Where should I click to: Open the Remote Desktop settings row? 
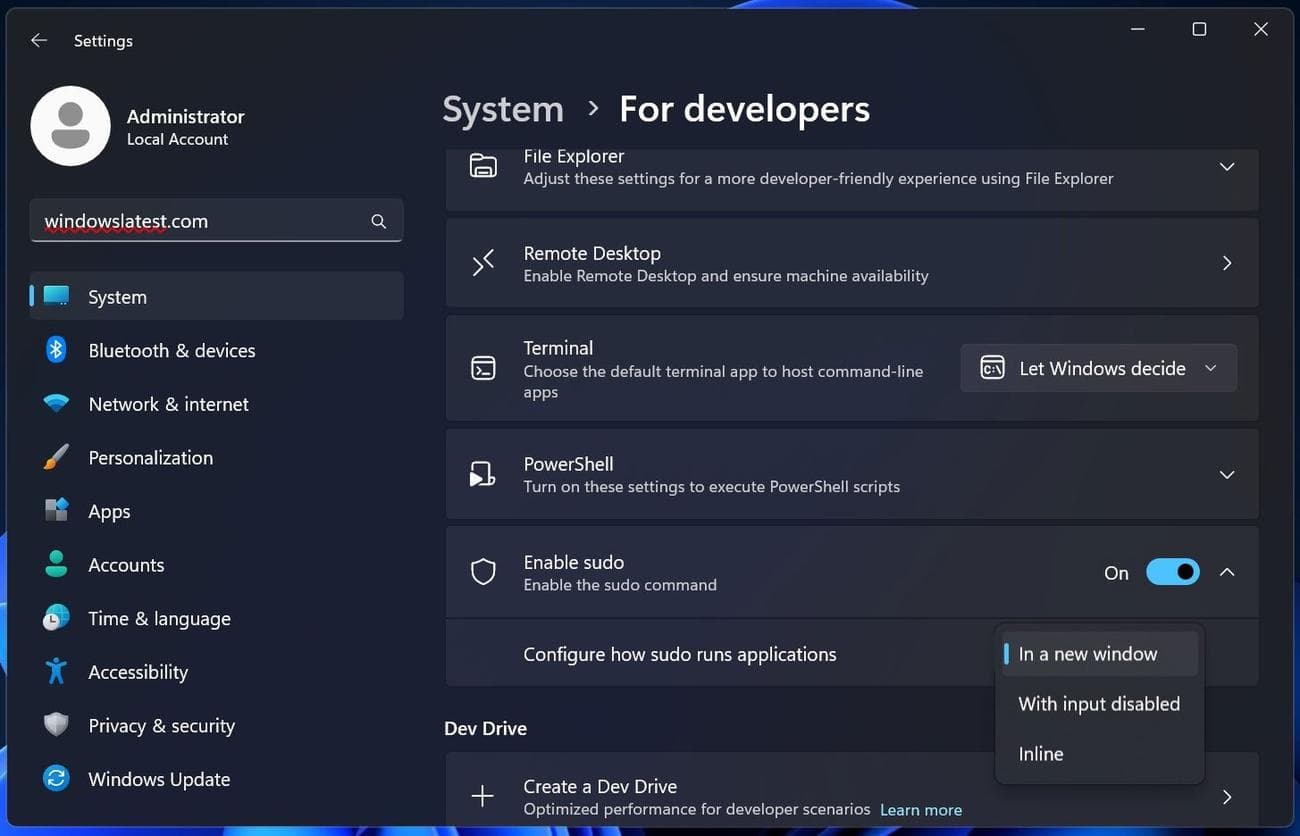tap(850, 264)
